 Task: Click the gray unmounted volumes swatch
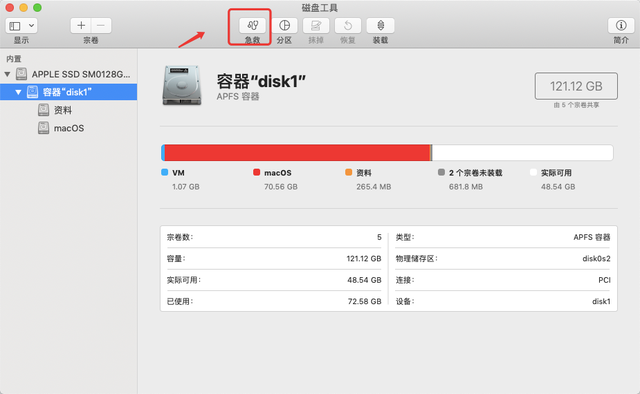441,172
